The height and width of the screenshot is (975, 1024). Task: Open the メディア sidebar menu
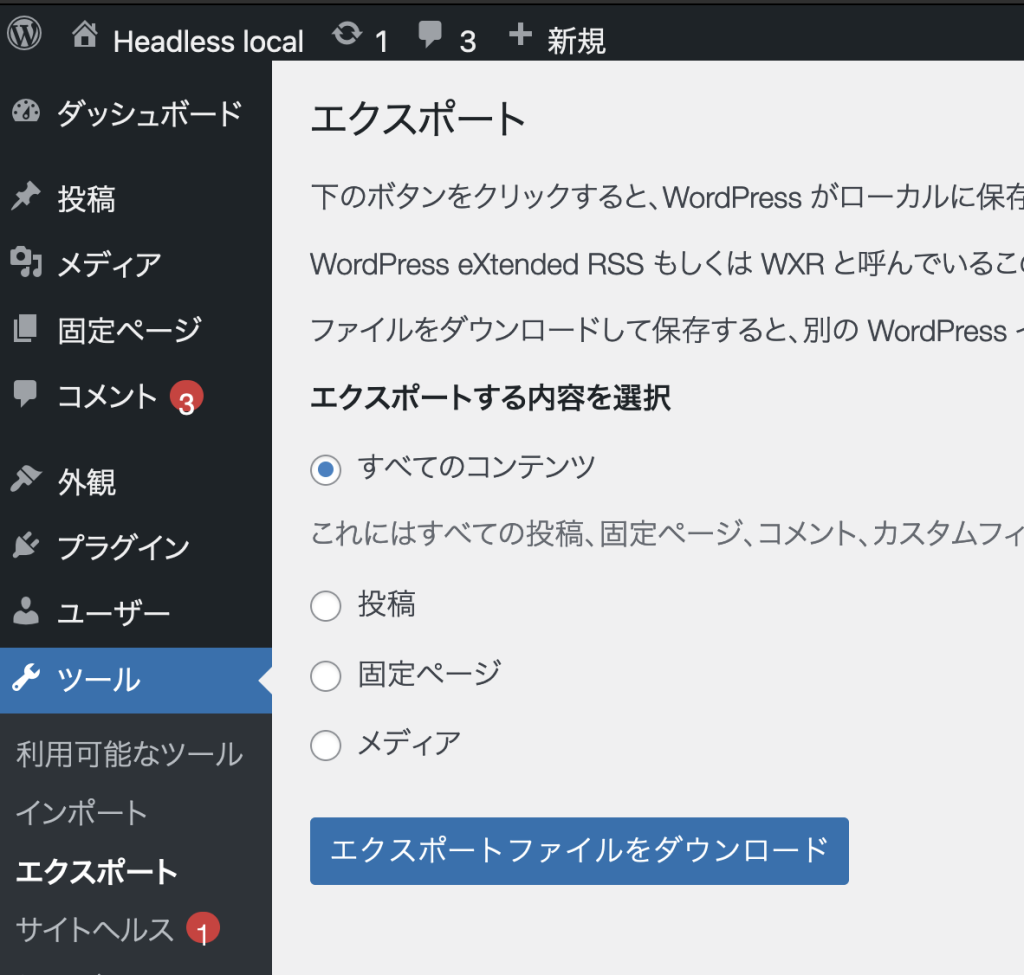[x=136, y=264]
